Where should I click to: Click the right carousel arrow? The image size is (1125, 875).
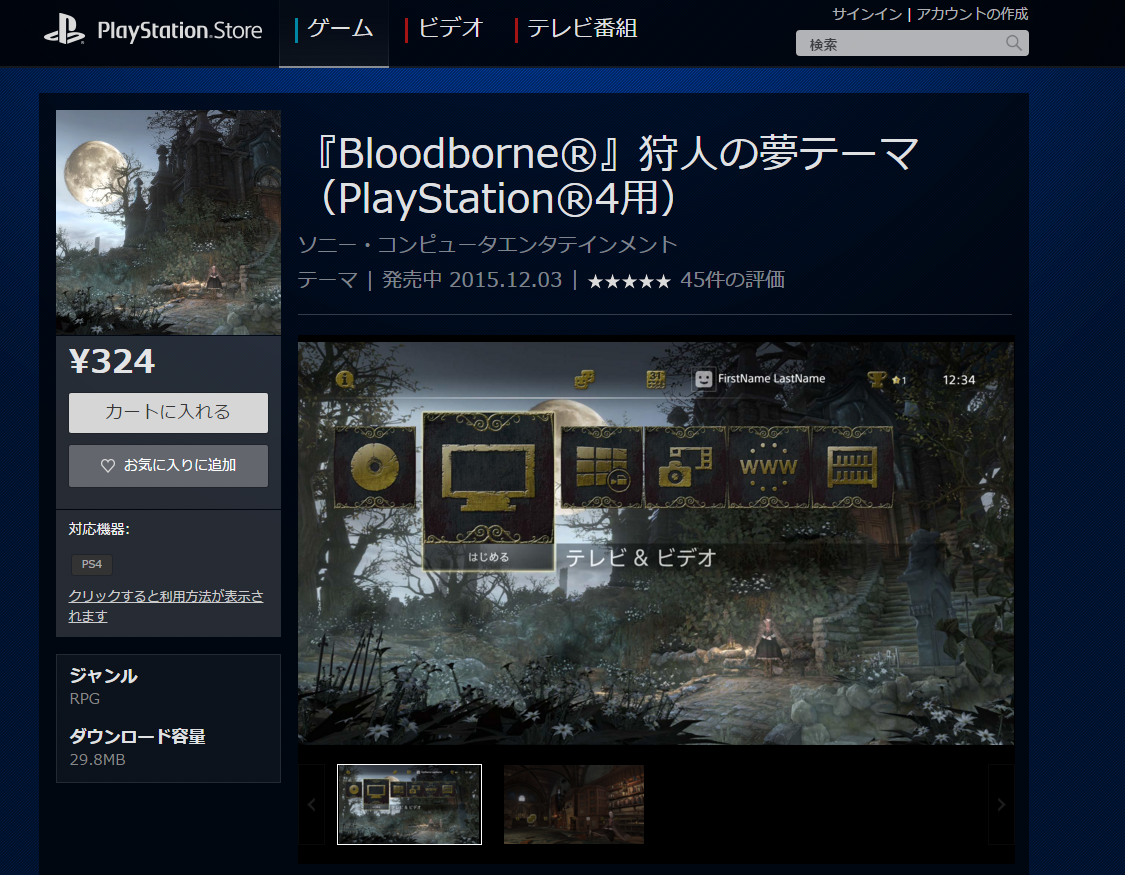pos(1001,804)
